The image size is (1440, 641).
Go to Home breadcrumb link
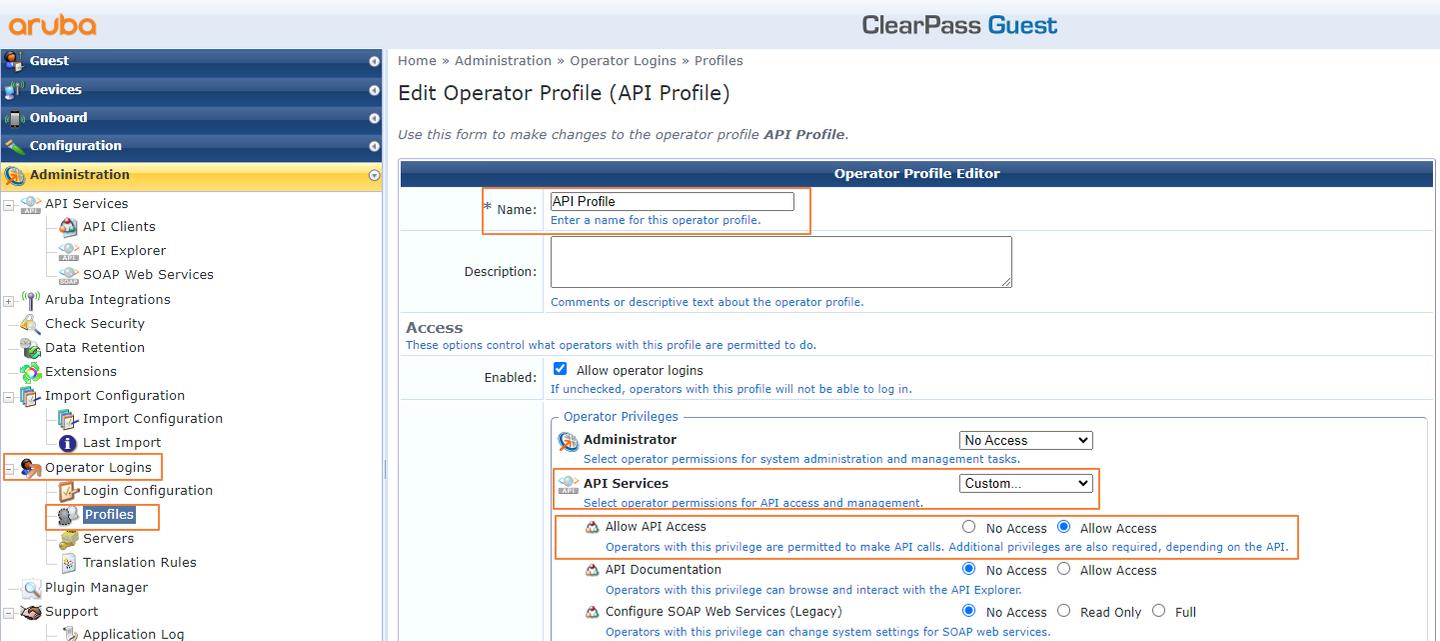[x=417, y=61]
